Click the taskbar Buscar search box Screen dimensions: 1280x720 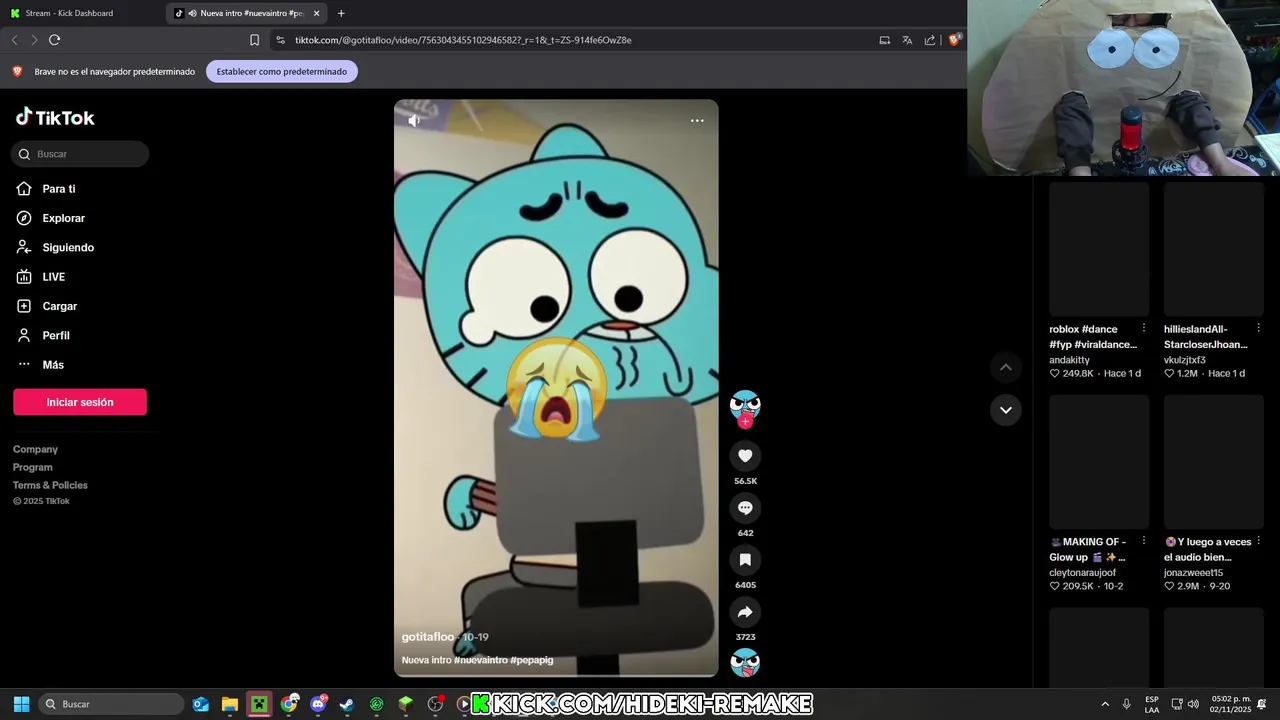112,704
